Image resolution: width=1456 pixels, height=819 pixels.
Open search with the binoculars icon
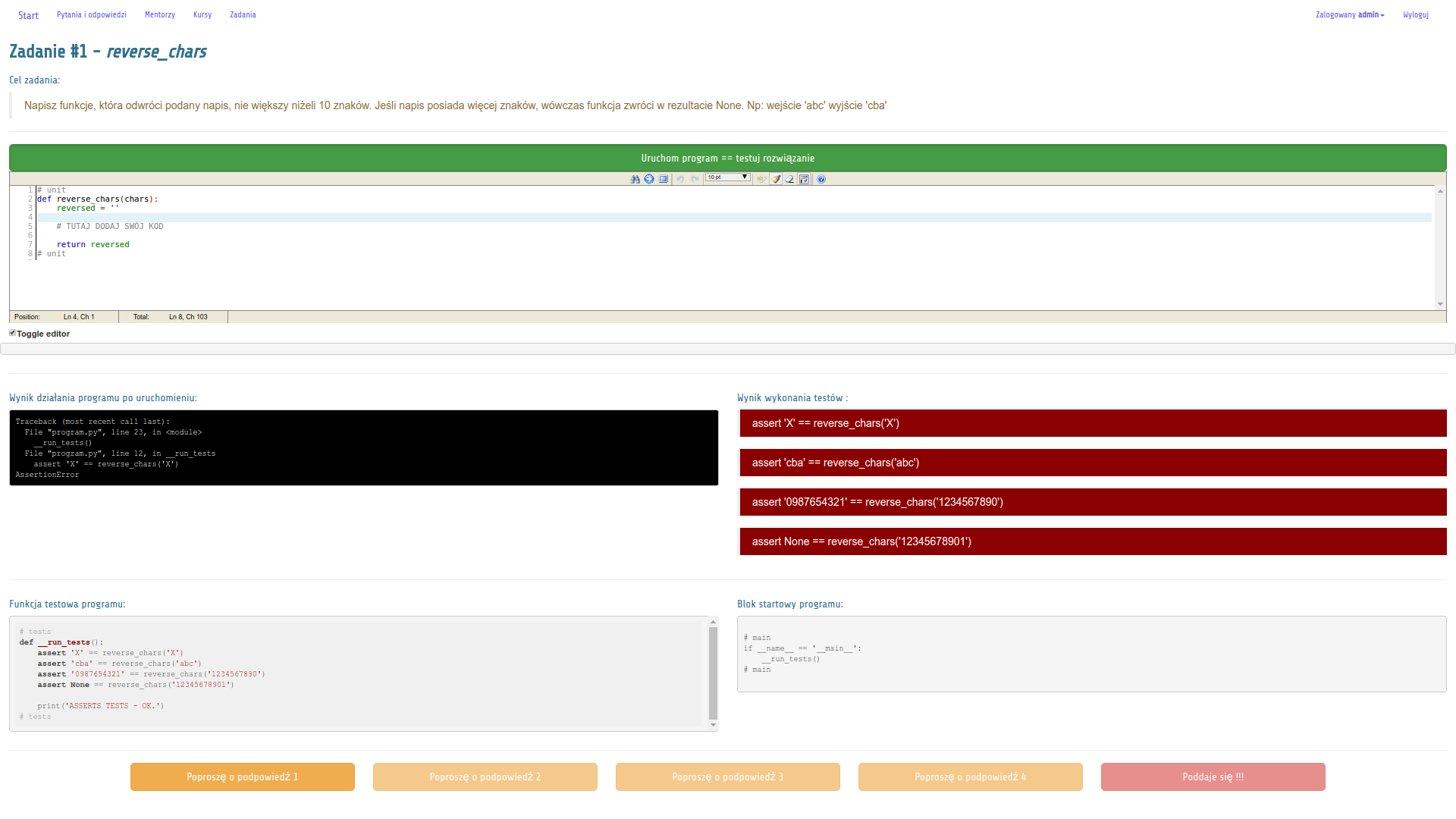(x=635, y=179)
